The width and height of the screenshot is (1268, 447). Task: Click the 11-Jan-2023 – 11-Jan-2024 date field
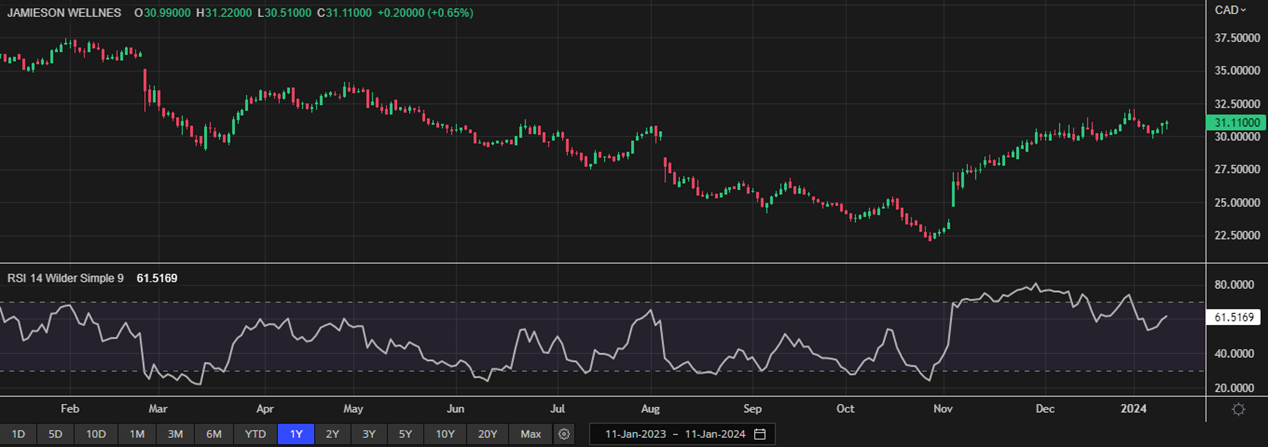[x=668, y=434]
